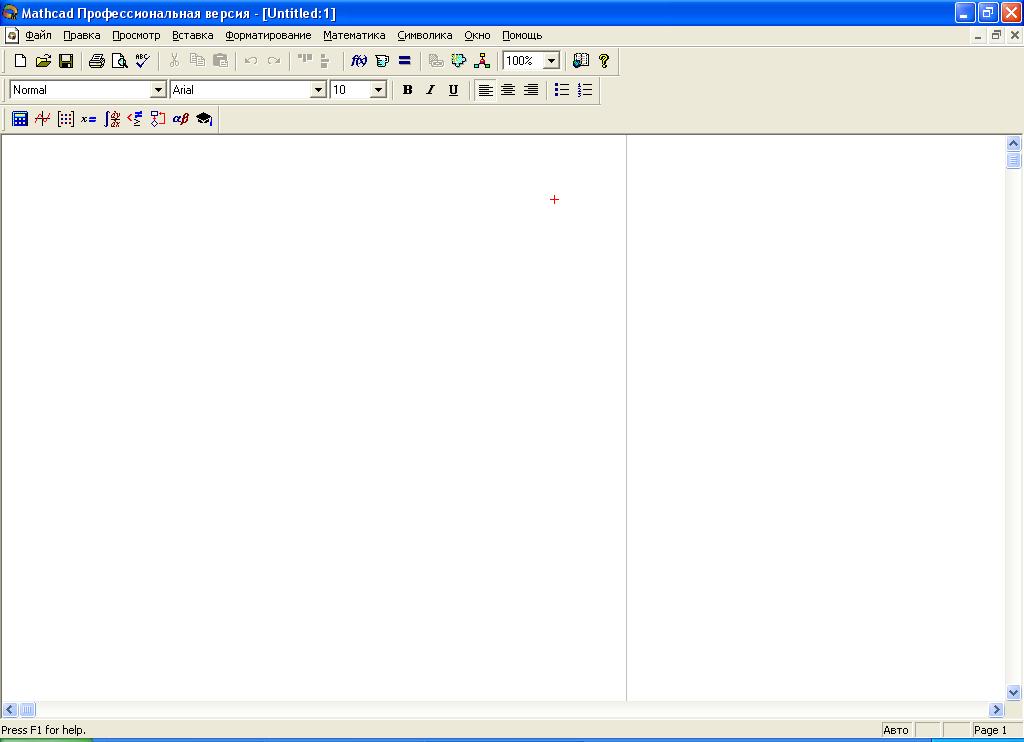
Task: Click the Copy icon
Action: 197,61
